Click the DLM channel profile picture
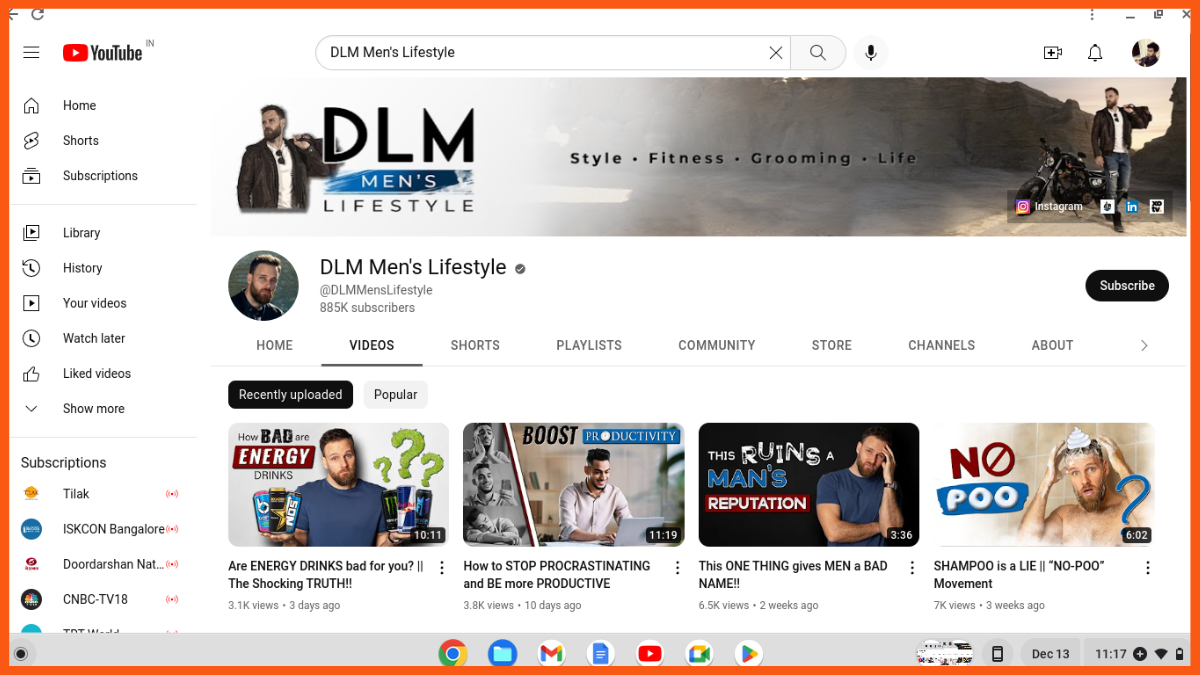The height and width of the screenshot is (675, 1200). pyautogui.click(x=264, y=285)
